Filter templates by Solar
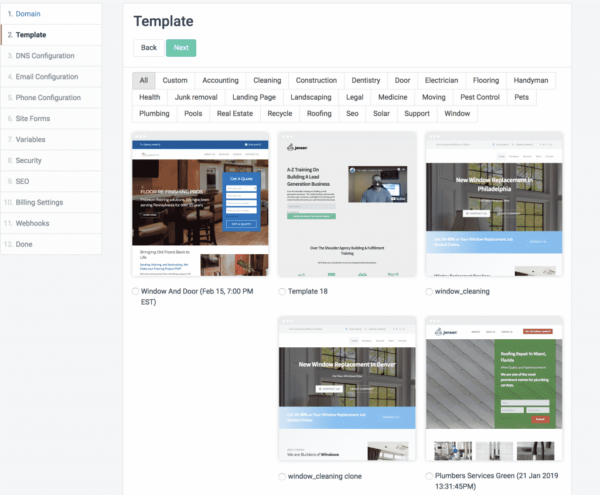The height and width of the screenshot is (495, 600). pyautogui.click(x=382, y=114)
